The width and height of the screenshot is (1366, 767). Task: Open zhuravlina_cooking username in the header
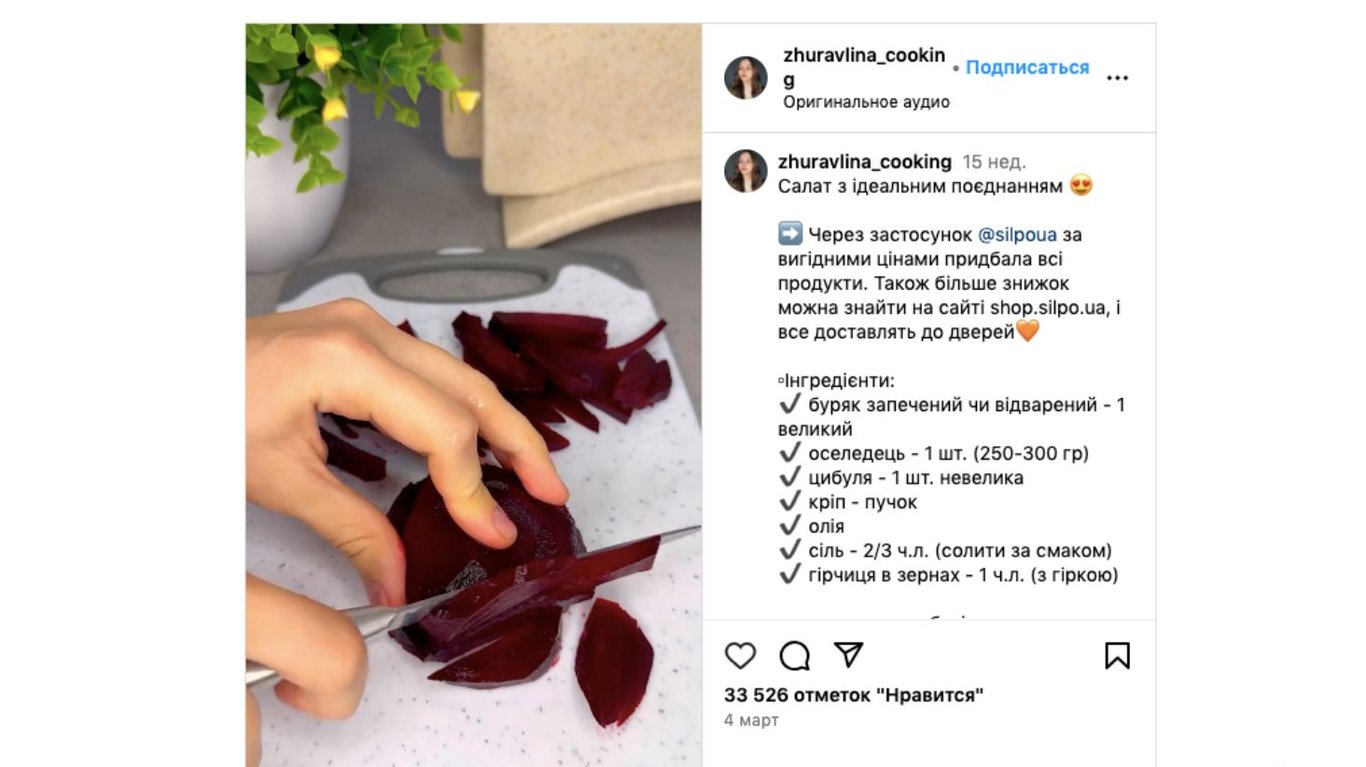(x=864, y=67)
